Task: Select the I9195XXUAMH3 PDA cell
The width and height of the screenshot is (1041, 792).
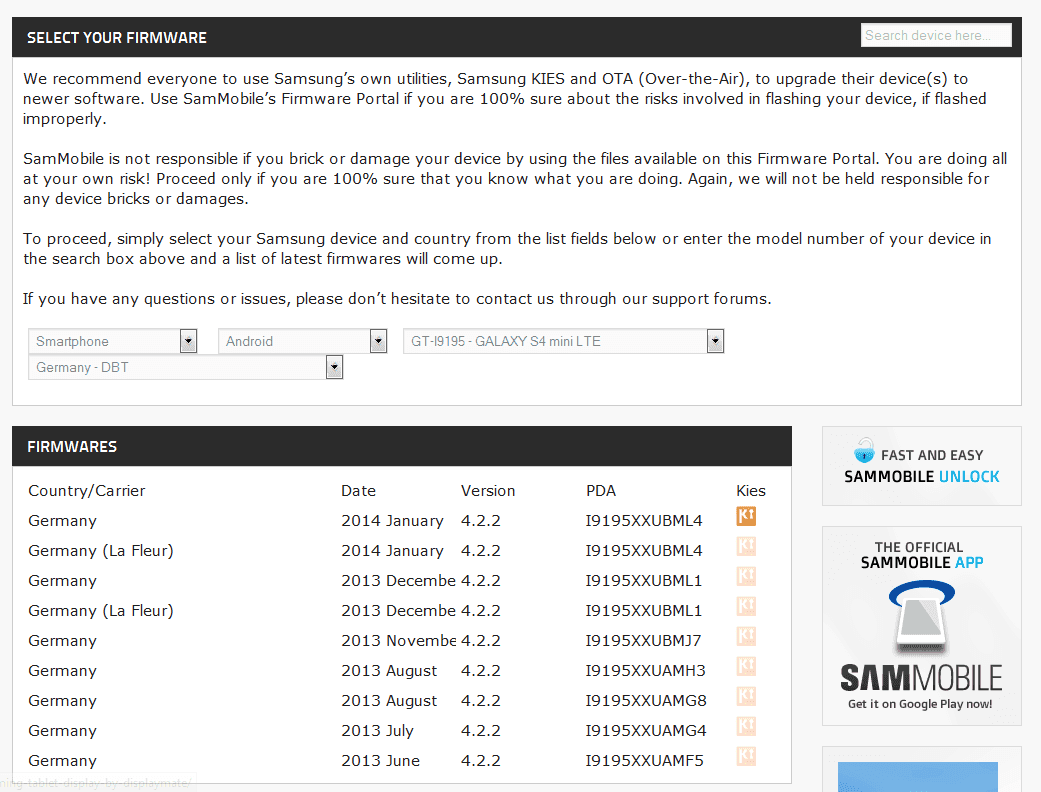Action: (x=645, y=671)
